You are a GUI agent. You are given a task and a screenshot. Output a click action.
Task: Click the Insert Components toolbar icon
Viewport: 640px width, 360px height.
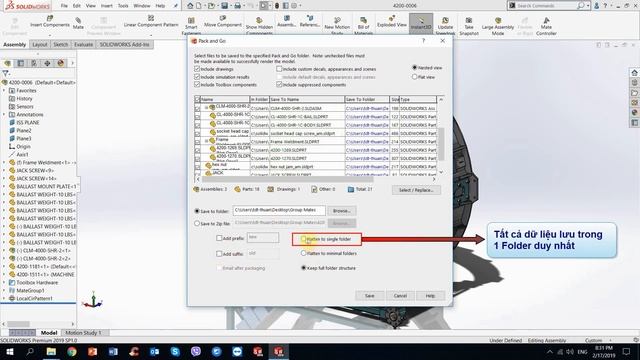pos(50,18)
